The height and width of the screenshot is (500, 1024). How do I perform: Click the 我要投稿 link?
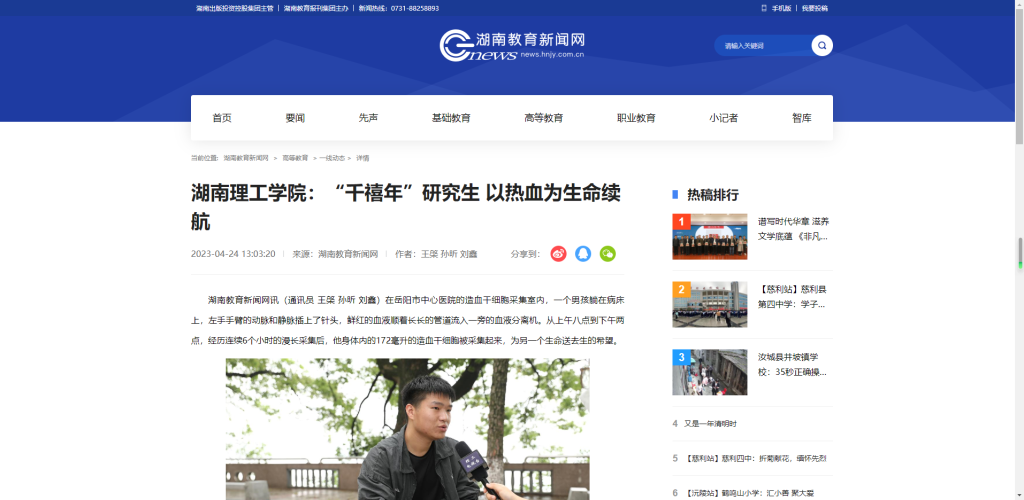tap(814, 8)
